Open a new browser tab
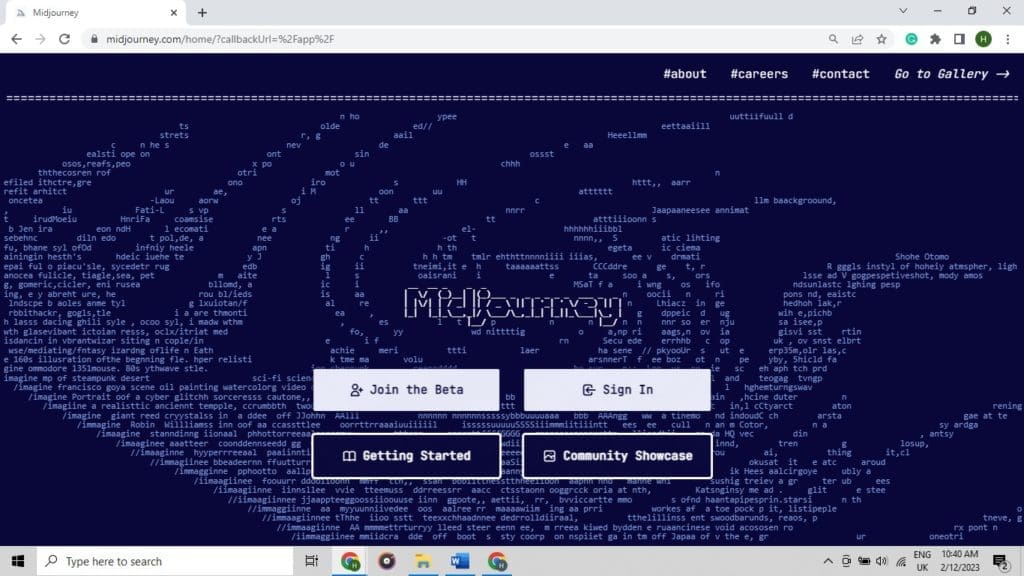The height and width of the screenshot is (576, 1024). click(x=202, y=12)
